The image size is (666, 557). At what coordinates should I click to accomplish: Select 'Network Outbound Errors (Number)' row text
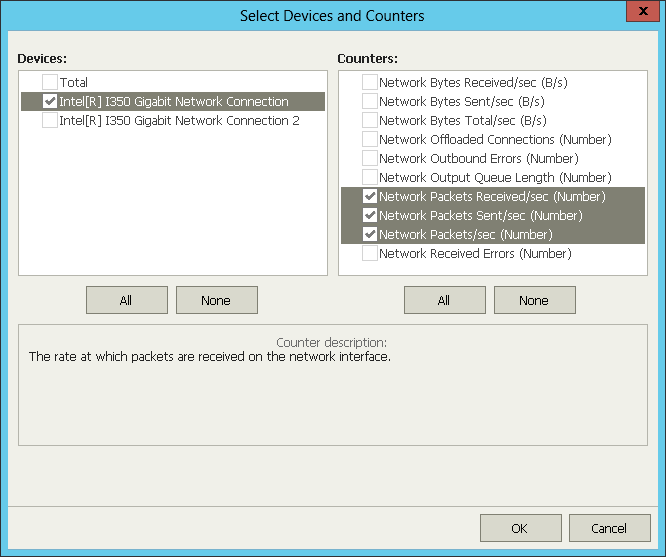point(479,158)
